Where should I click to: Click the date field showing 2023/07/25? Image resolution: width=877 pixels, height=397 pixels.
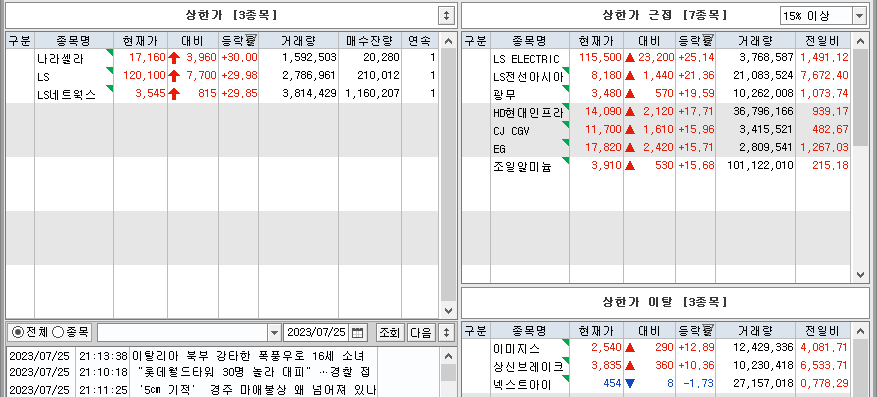click(x=317, y=333)
